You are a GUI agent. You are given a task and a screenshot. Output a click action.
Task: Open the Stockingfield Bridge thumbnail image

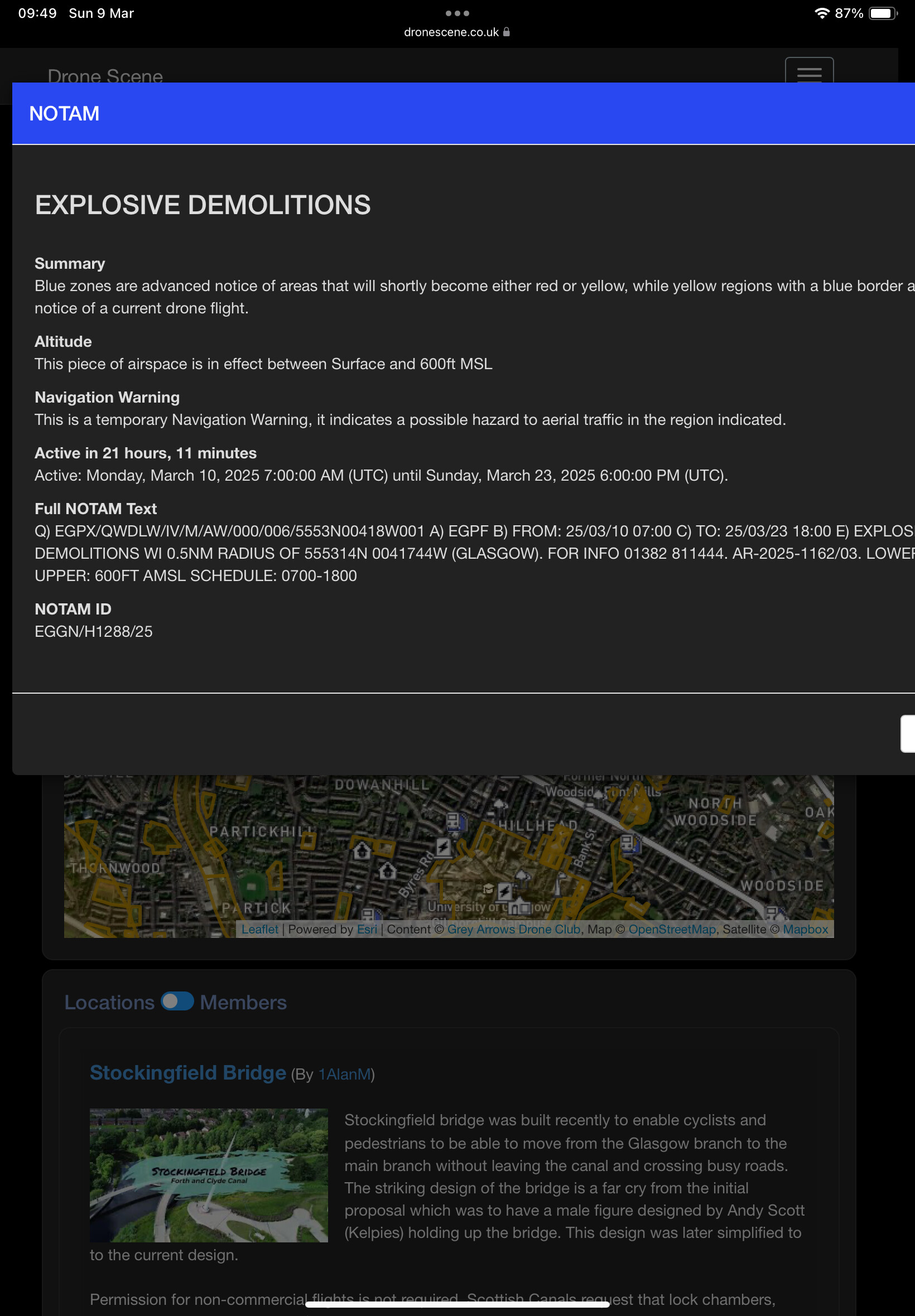coord(209,1175)
